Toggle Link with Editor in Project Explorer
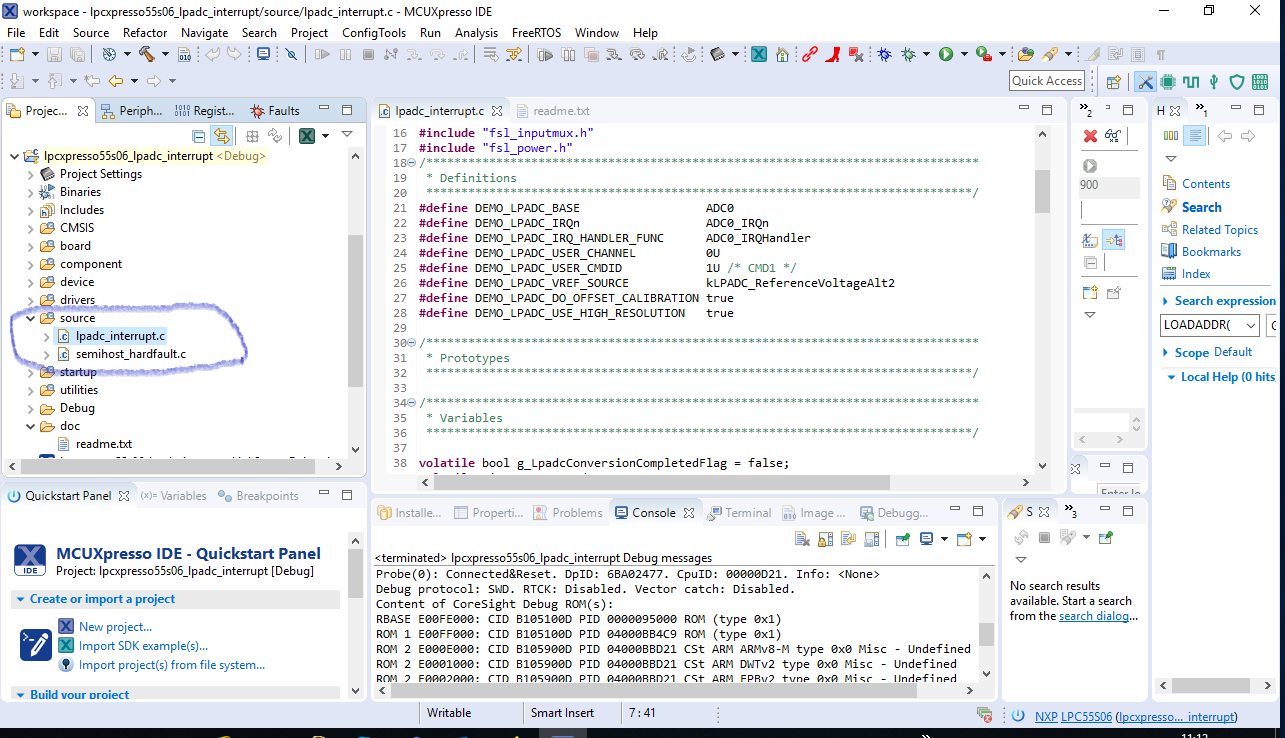 coord(221,136)
